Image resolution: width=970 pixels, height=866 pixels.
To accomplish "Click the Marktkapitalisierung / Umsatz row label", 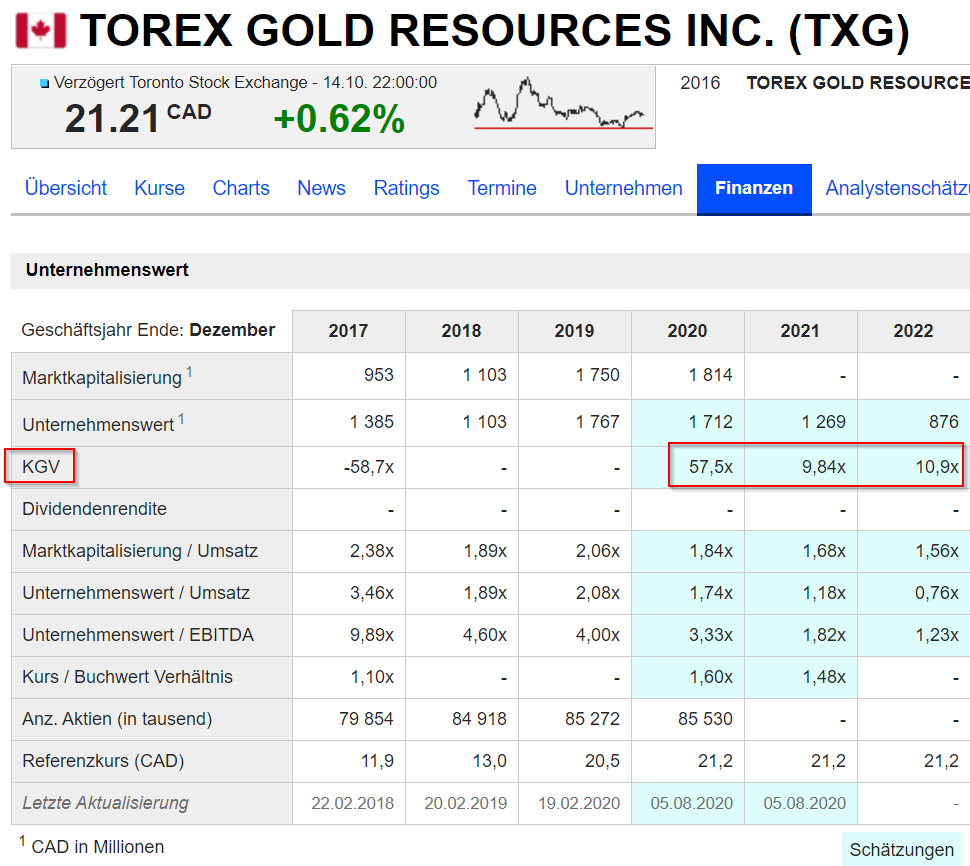I will coord(140,551).
